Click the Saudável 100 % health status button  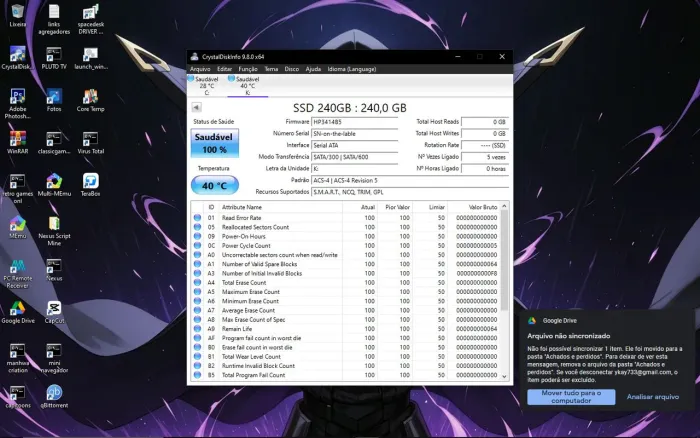(215, 143)
